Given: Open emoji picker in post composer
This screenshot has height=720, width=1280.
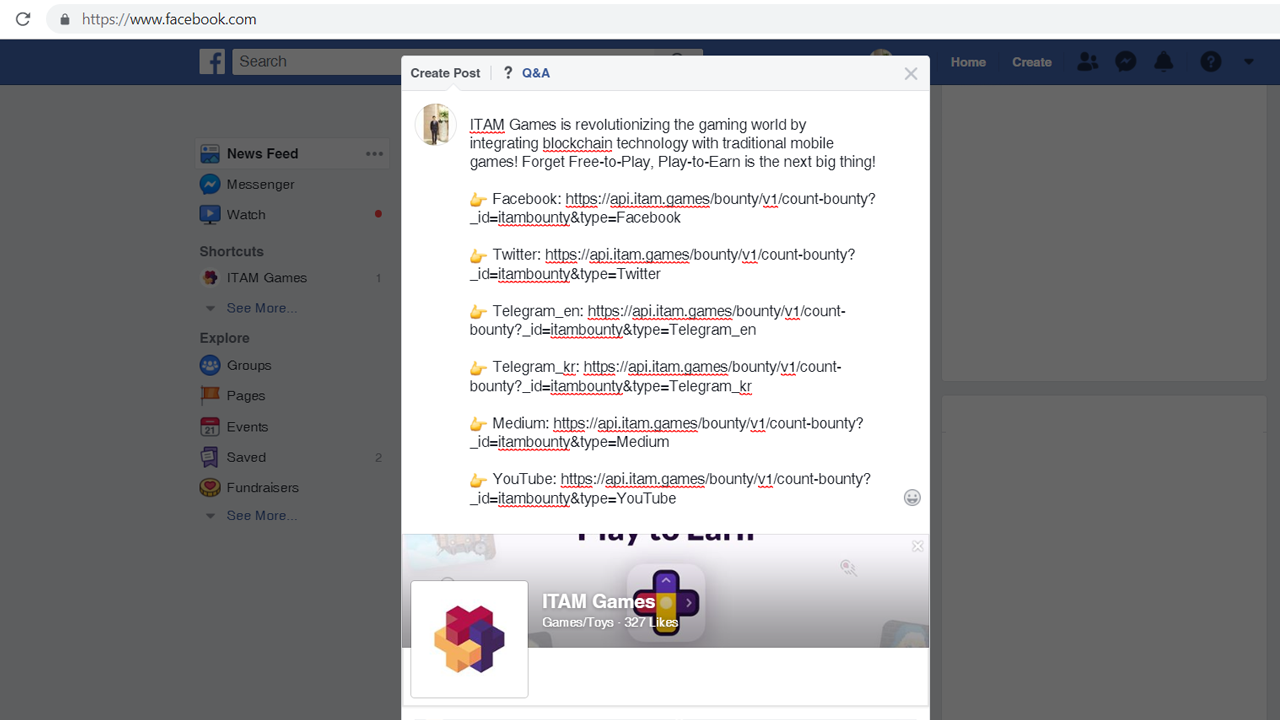Looking at the screenshot, I should (x=912, y=498).
